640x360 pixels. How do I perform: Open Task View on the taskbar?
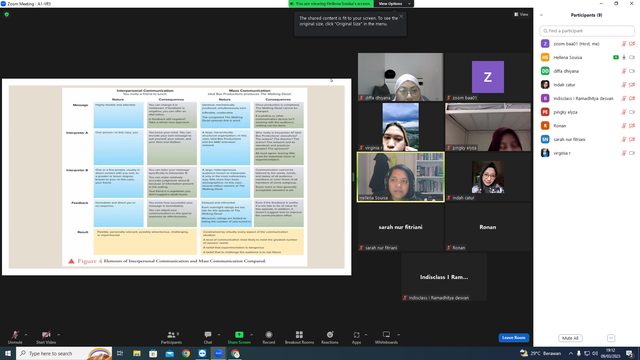tap(120, 353)
